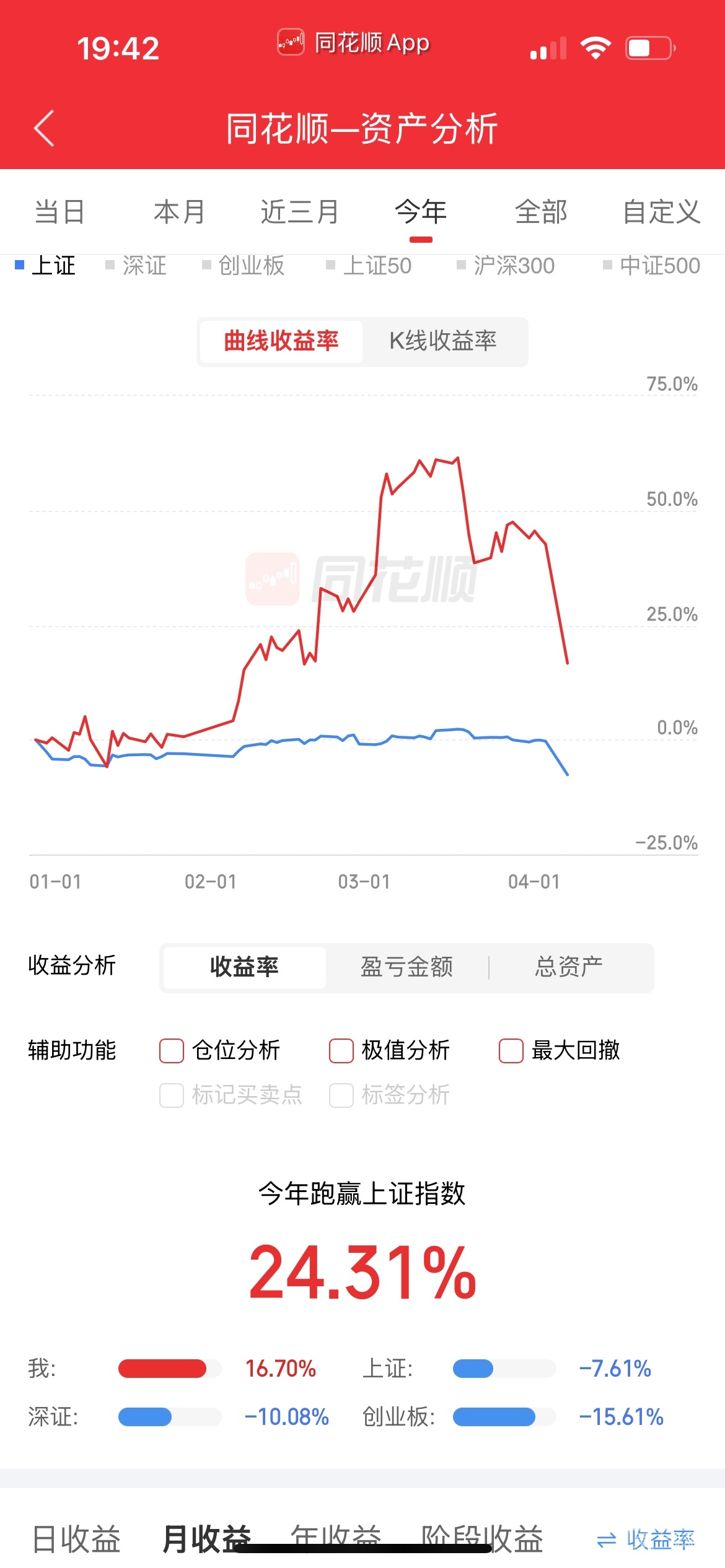Switch chart to K线收益率

(443, 341)
